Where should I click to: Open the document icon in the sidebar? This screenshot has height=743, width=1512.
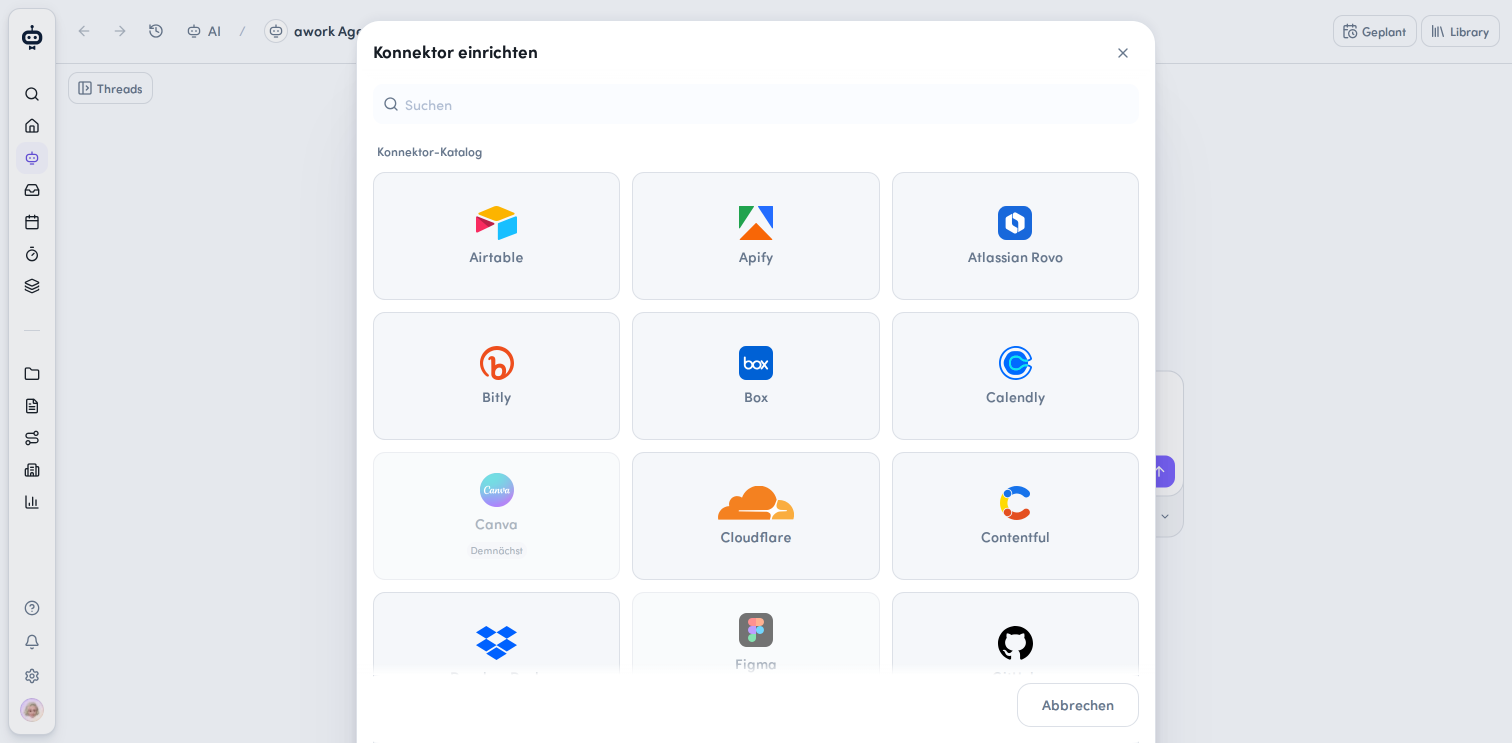pyautogui.click(x=32, y=406)
